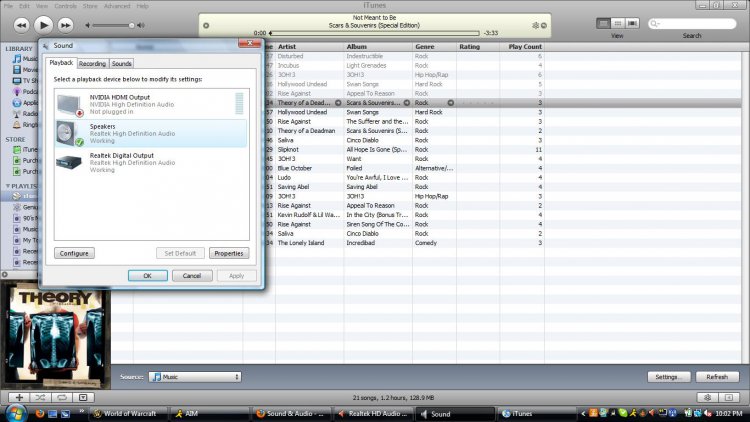Sort by Rating column header

(478, 47)
